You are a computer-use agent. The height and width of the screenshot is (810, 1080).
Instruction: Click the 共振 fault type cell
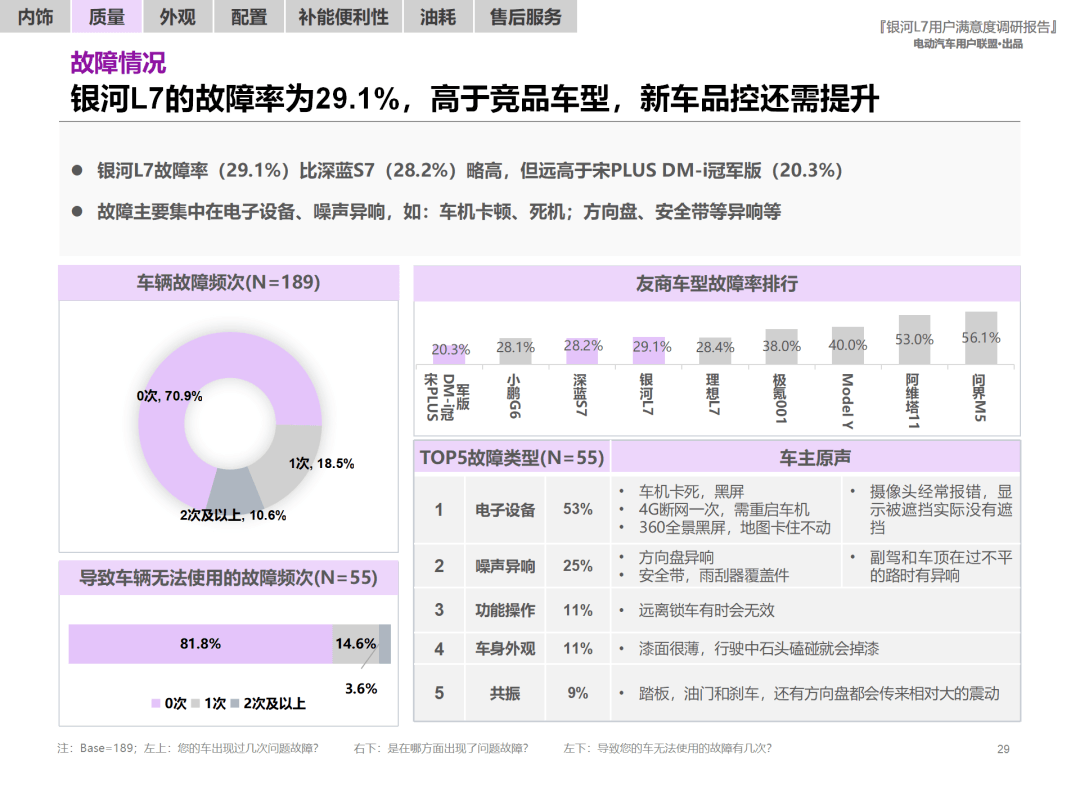click(505, 694)
